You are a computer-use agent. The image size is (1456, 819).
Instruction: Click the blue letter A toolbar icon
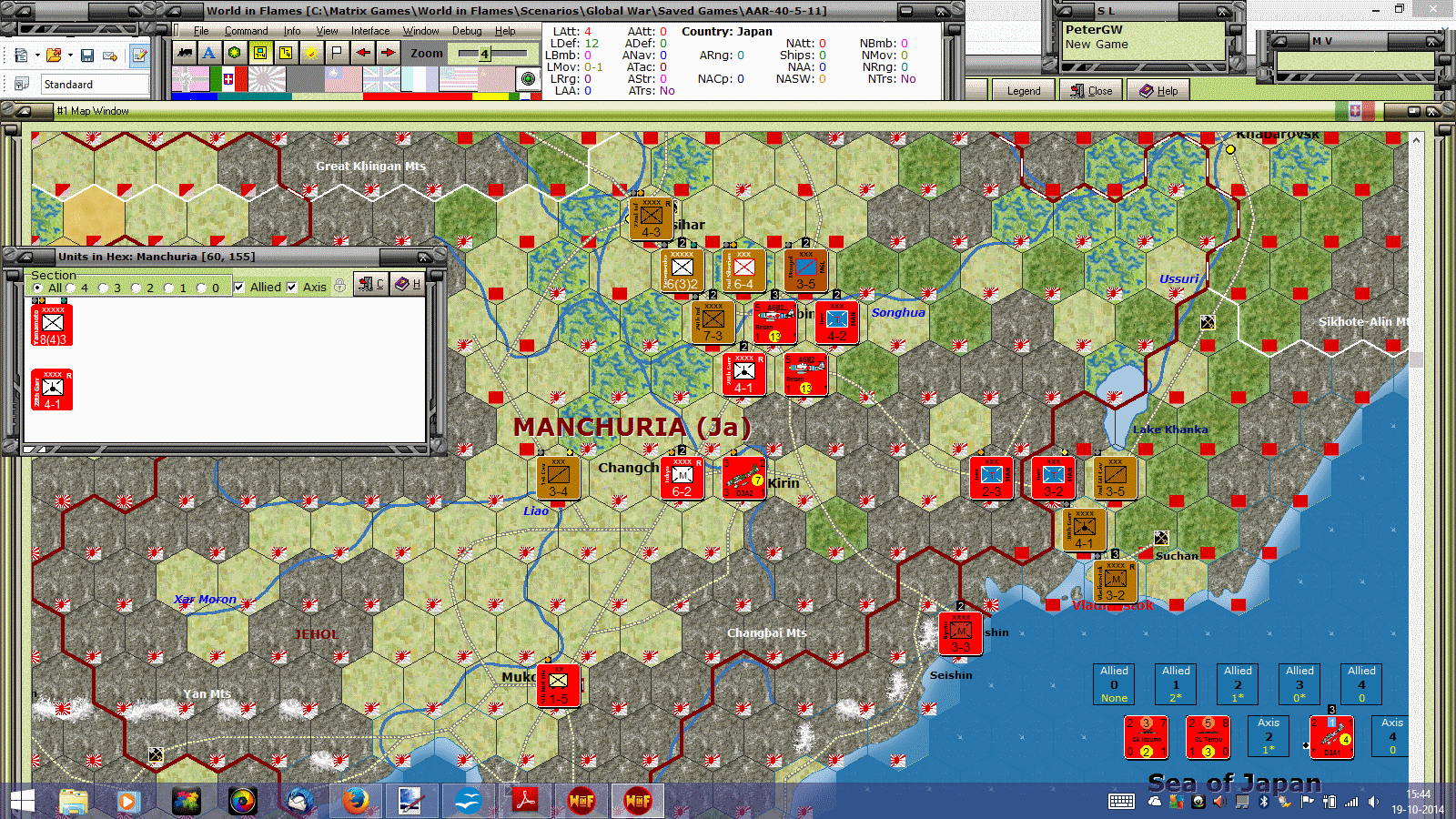point(209,53)
